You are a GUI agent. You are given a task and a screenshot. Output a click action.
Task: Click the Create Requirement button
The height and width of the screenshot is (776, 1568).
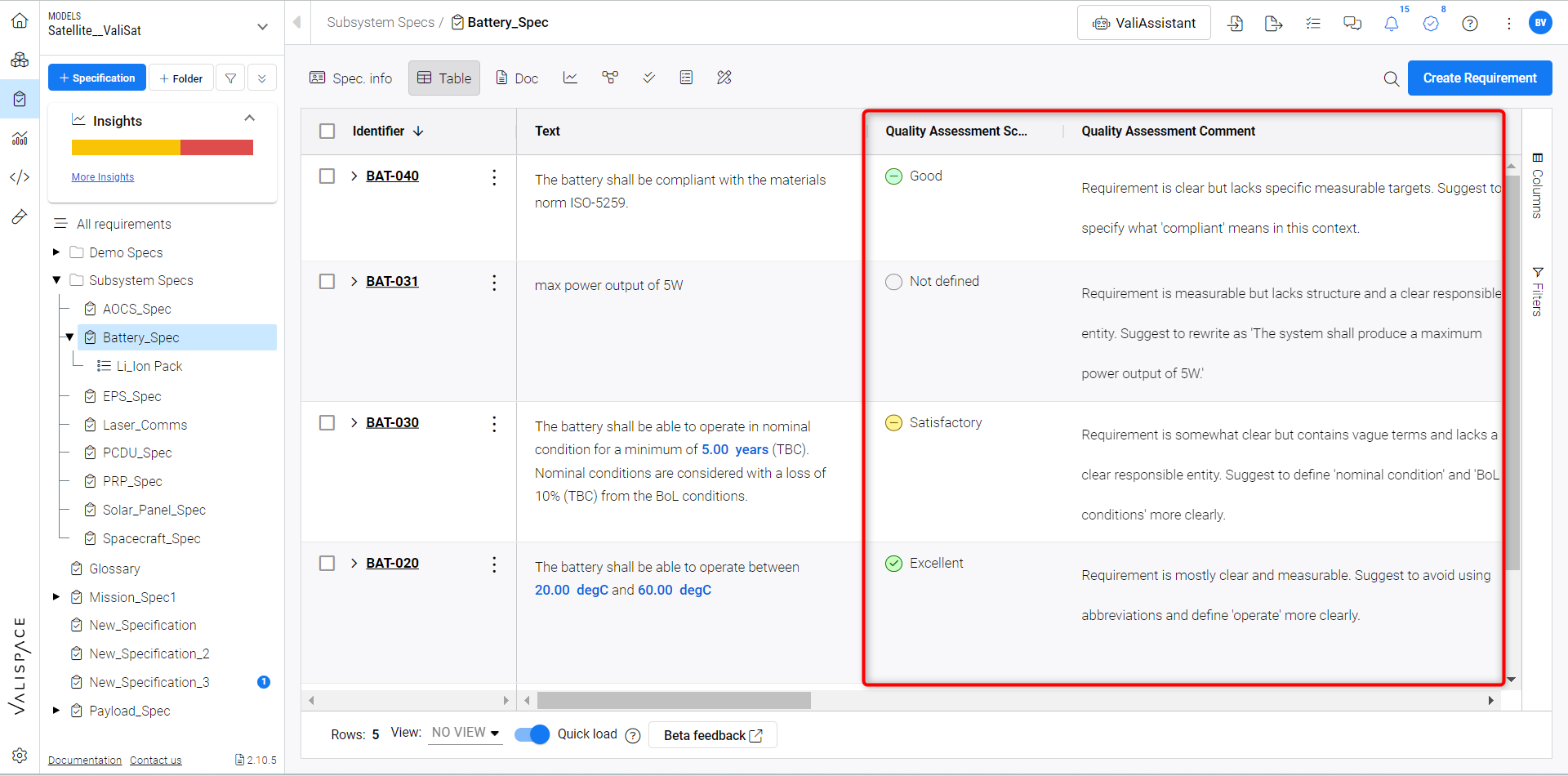1479,78
